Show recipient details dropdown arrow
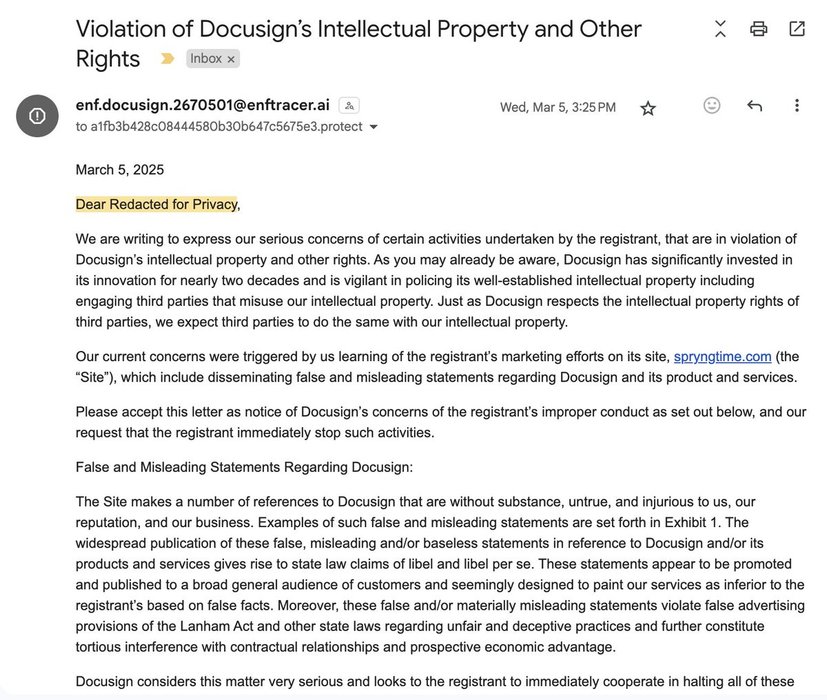 click(373, 127)
